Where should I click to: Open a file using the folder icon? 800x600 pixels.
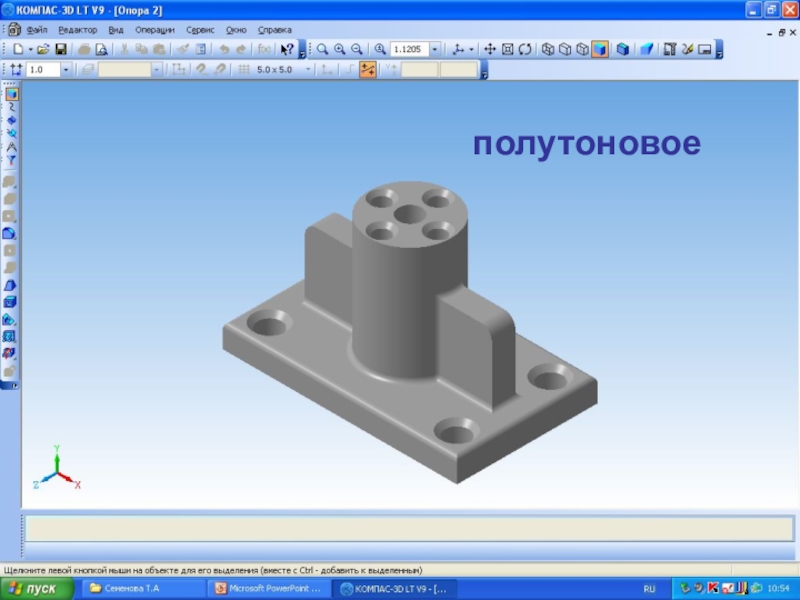pyautogui.click(x=43, y=49)
